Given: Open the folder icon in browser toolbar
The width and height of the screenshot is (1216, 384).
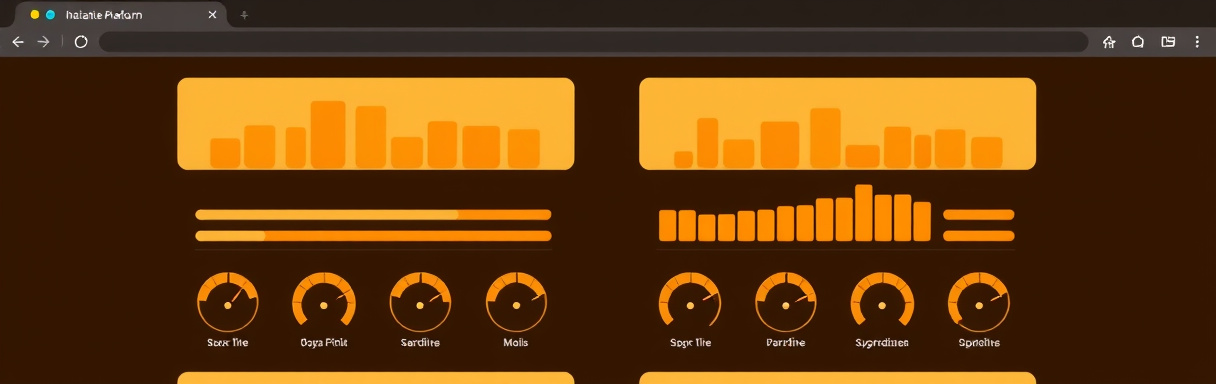Looking at the screenshot, I should click(1168, 42).
